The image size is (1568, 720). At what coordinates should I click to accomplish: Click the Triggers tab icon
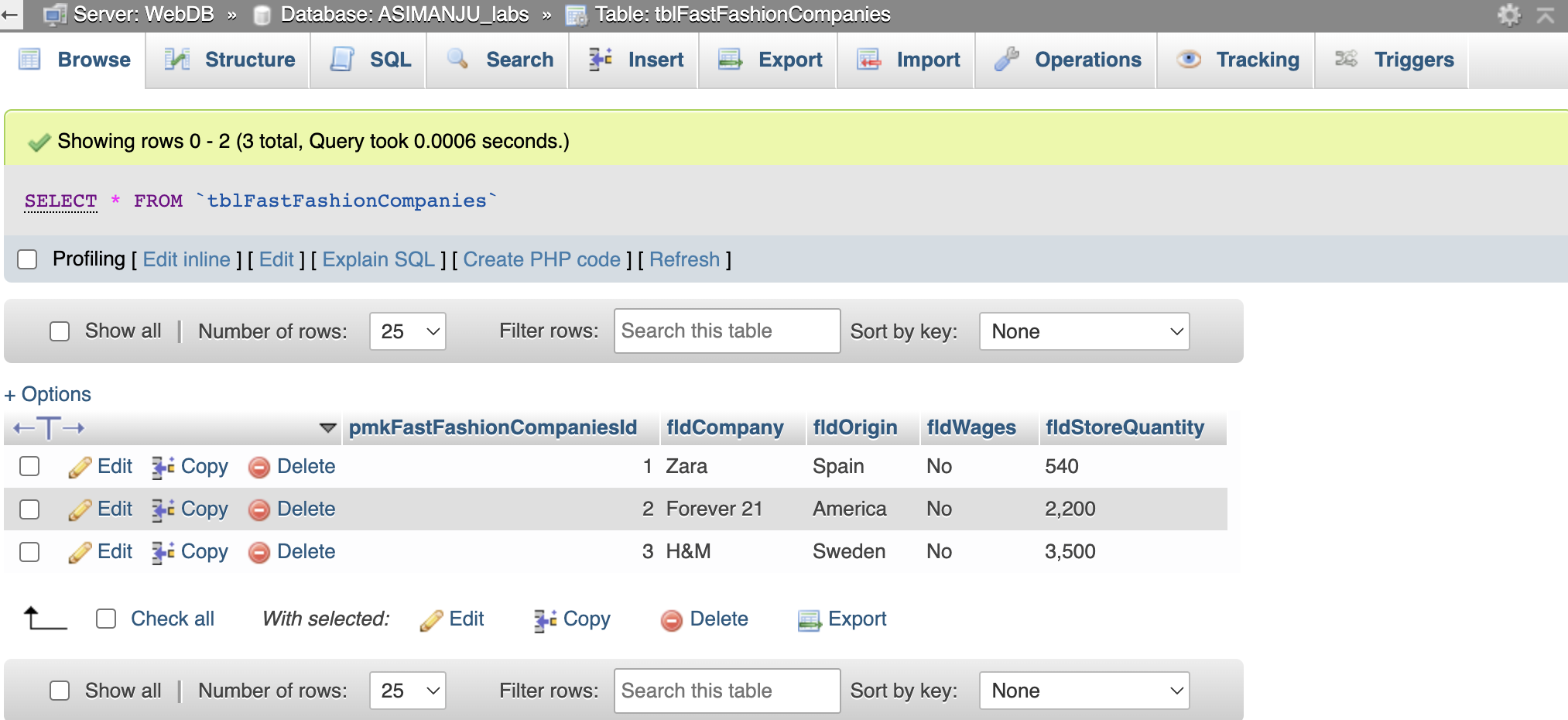[x=1347, y=59]
